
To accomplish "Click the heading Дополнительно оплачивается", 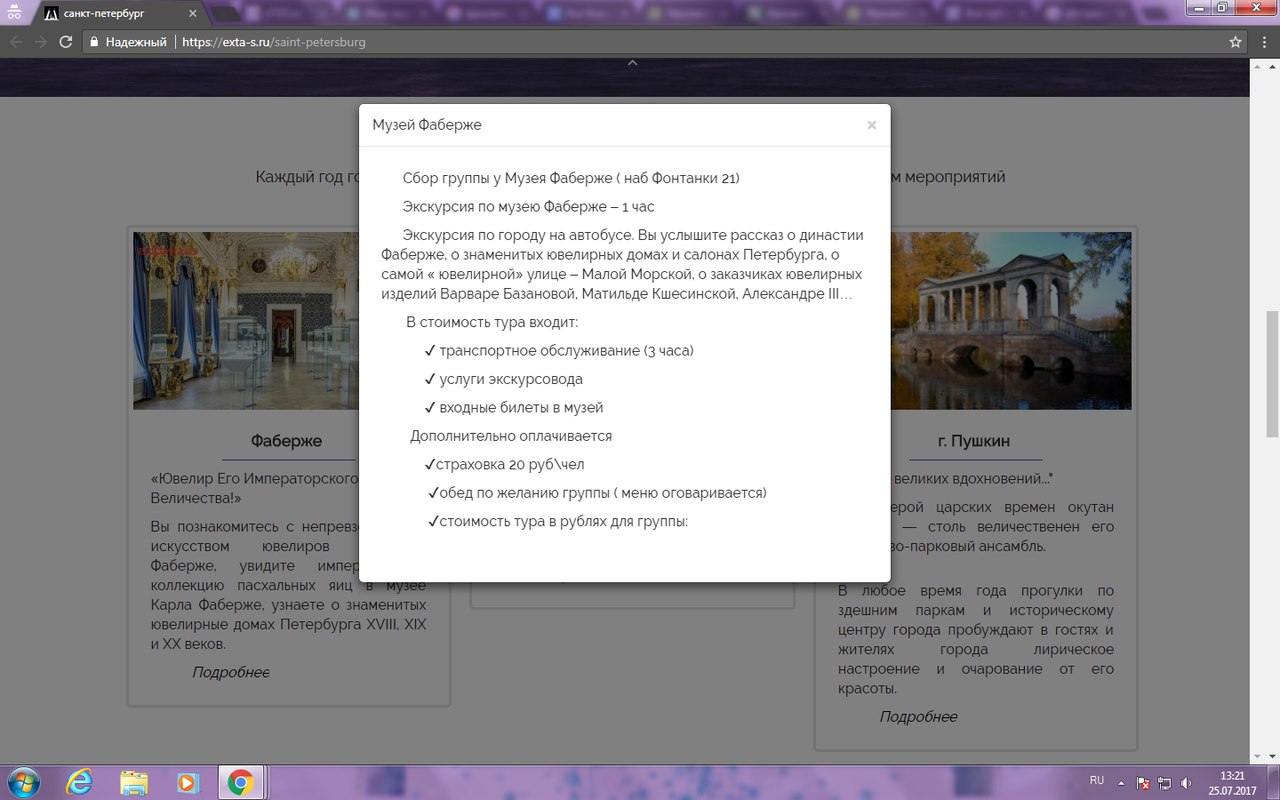I will click(511, 436).
